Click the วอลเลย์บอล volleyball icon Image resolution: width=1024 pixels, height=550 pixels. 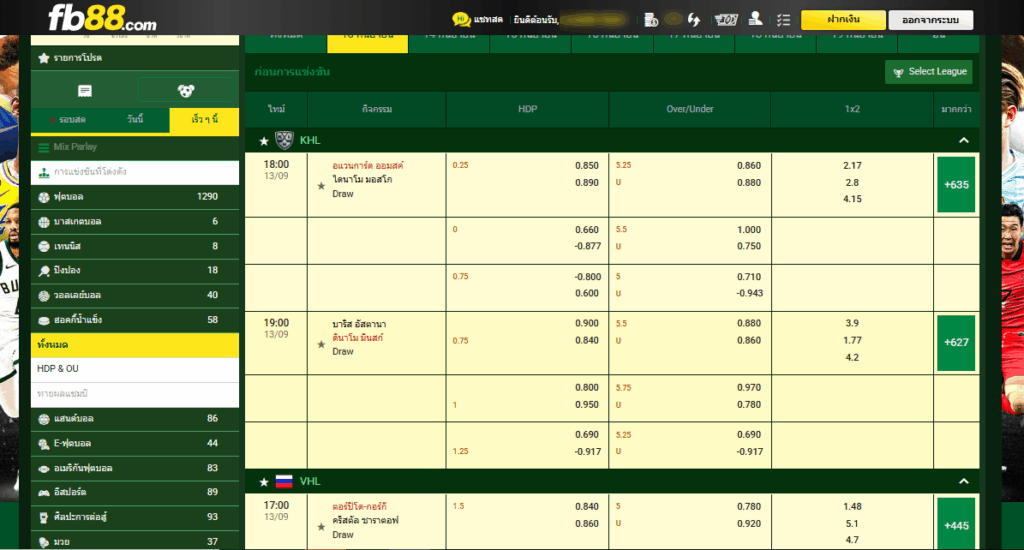pos(44,296)
